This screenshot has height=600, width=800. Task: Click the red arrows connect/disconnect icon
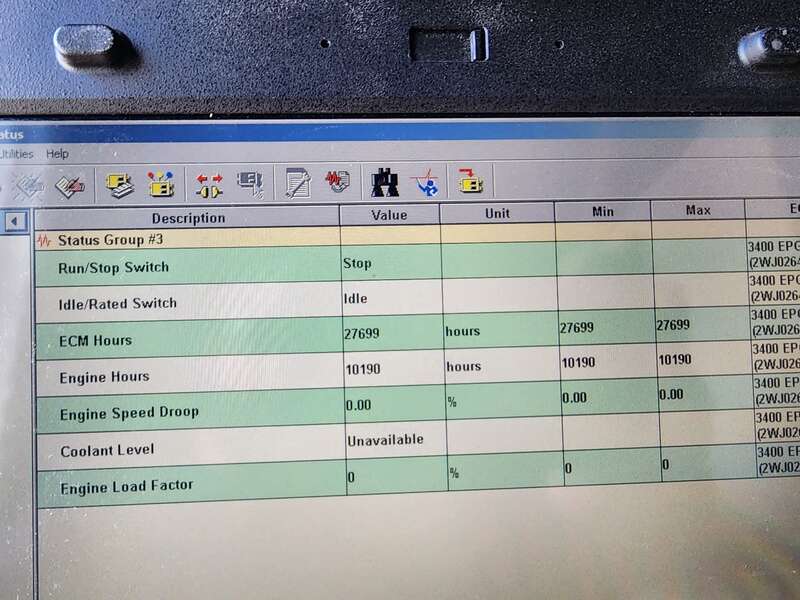(209, 184)
